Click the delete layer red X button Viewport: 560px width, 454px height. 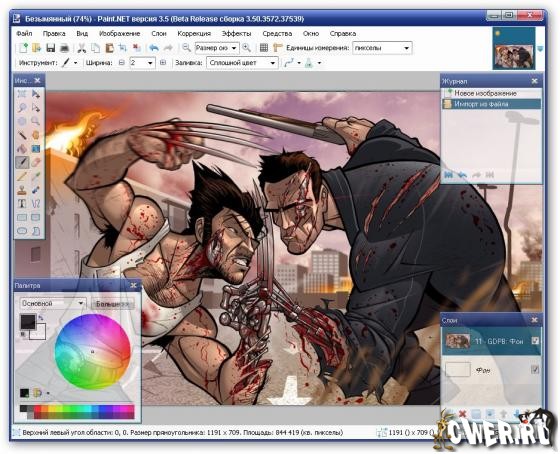[x=462, y=414]
